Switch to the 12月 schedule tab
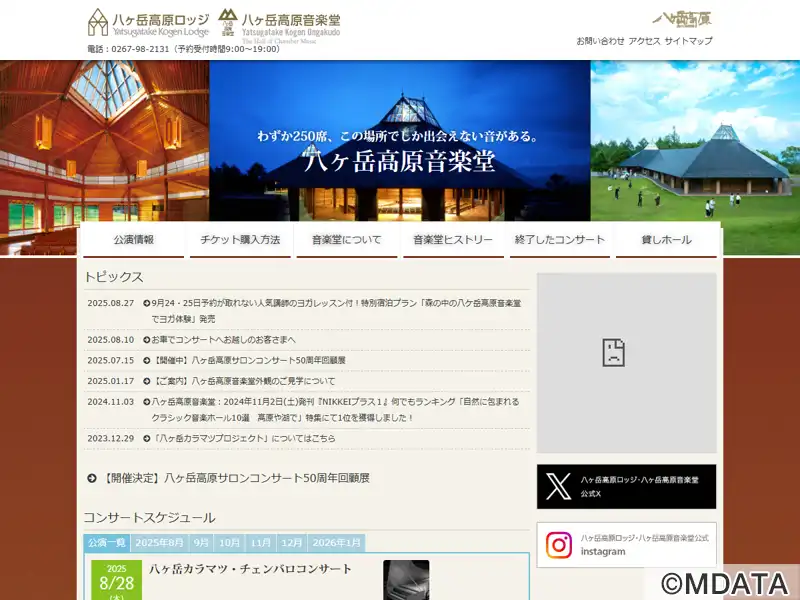The height and width of the screenshot is (600, 800). (292, 543)
